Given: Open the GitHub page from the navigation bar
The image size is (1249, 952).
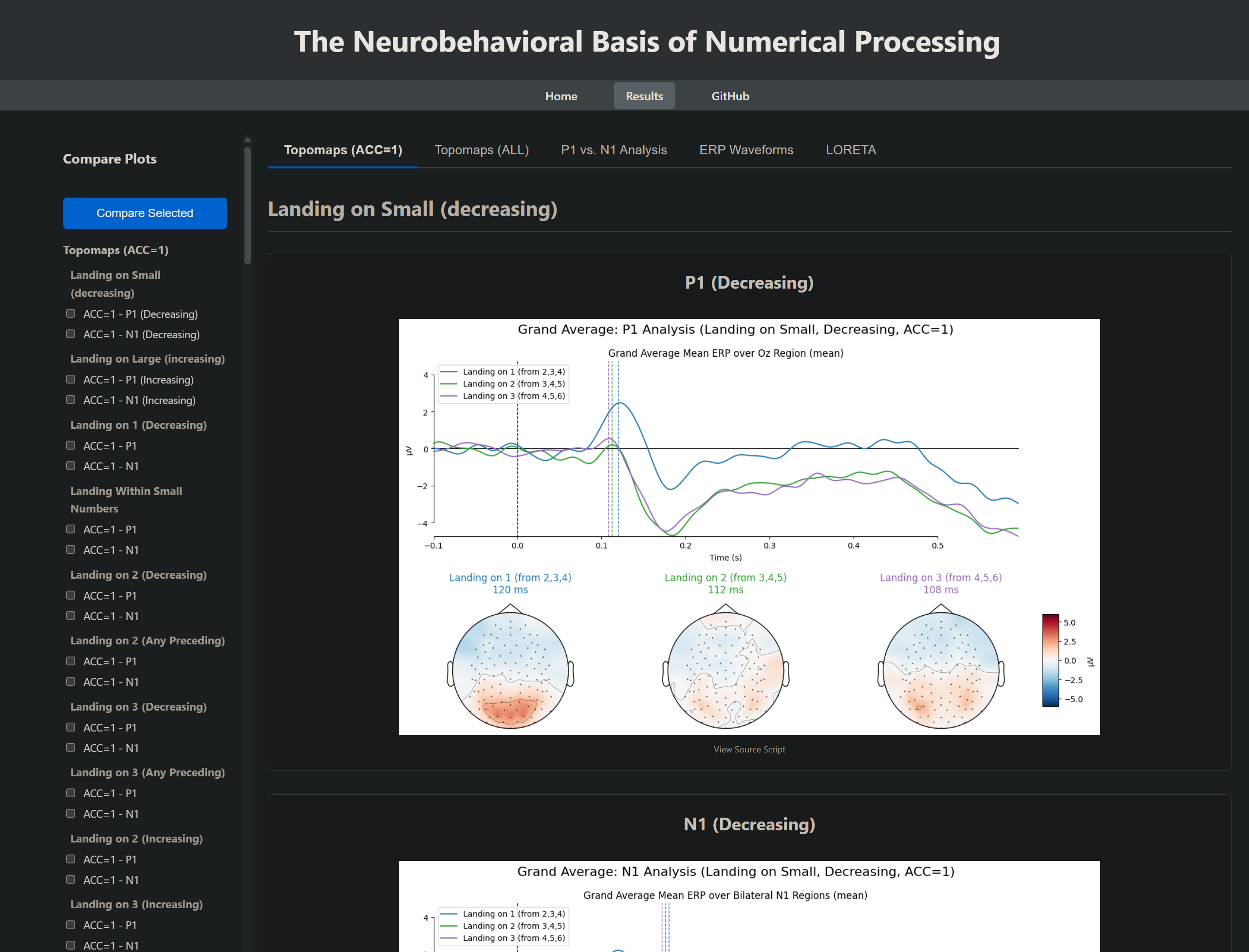Looking at the screenshot, I should point(729,96).
